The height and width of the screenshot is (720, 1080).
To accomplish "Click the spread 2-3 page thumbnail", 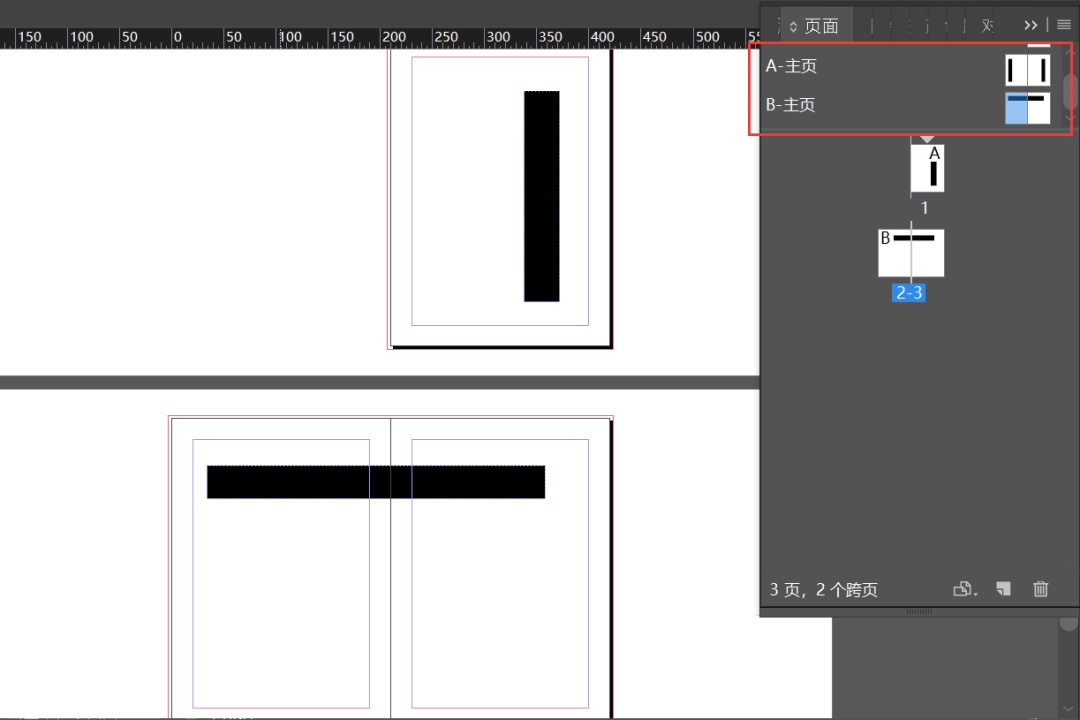I will (x=910, y=253).
